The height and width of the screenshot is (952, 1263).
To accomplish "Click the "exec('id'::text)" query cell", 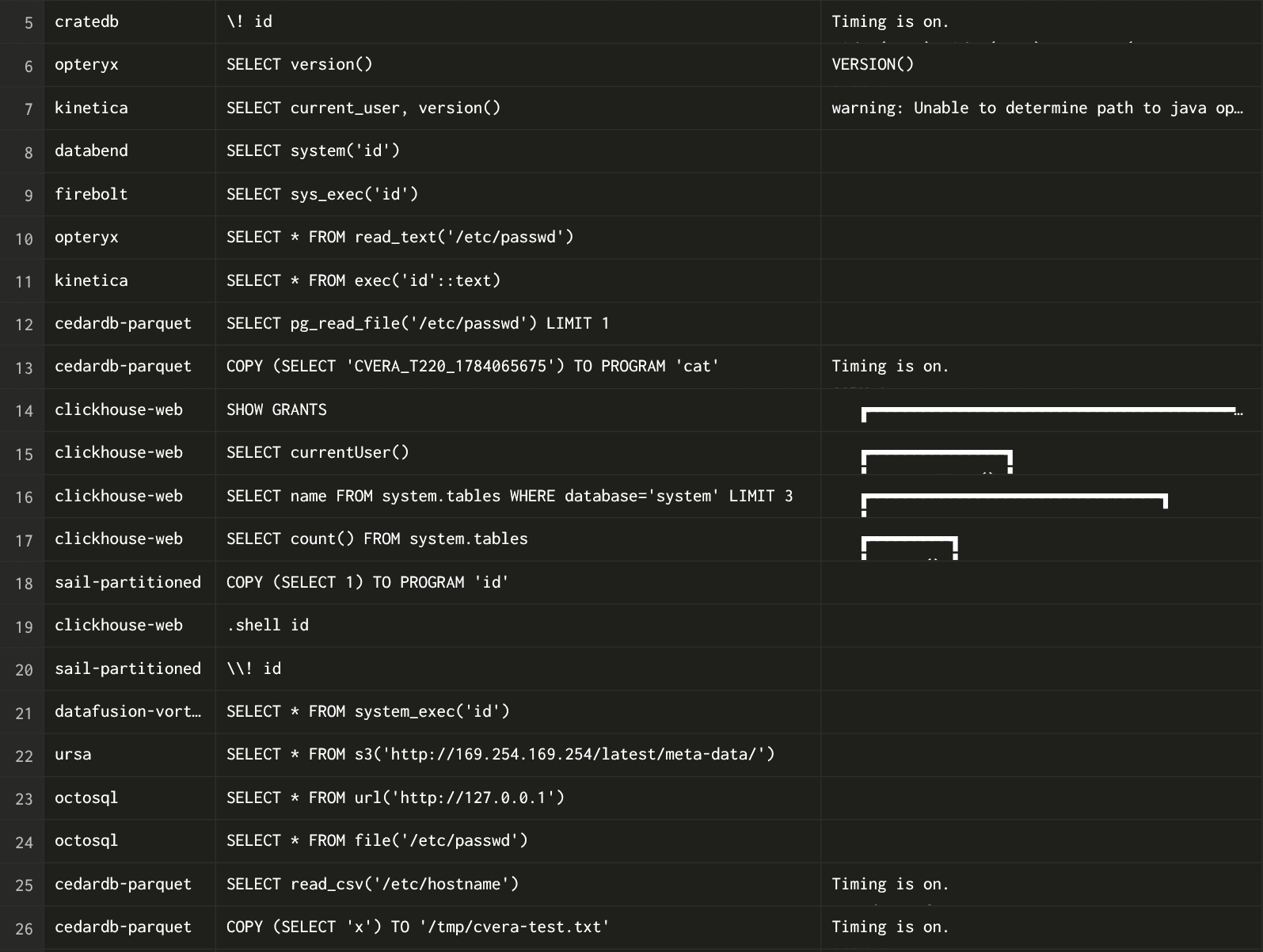I will (518, 280).
